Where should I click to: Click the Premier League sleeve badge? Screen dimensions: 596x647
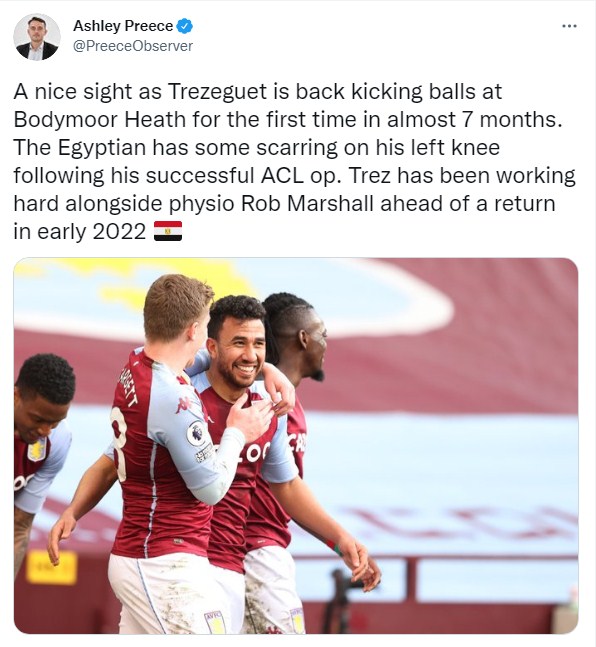[195, 433]
